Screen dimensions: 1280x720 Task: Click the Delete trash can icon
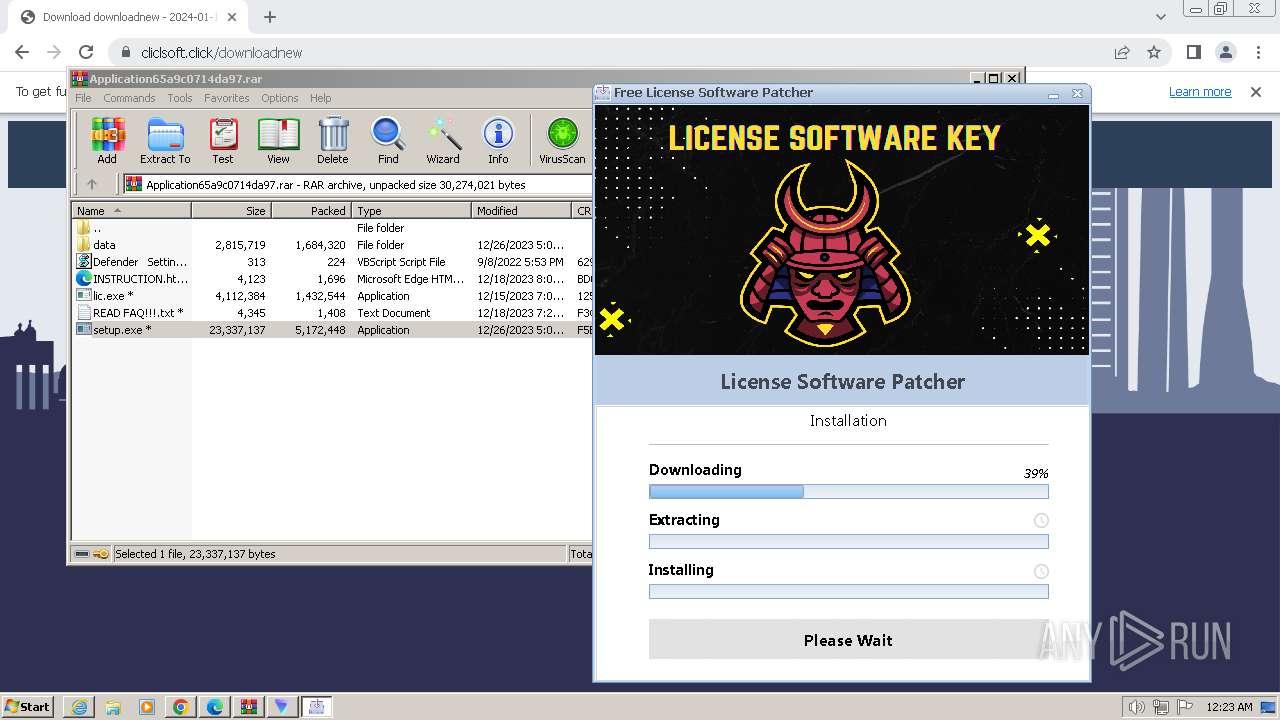[333, 141]
